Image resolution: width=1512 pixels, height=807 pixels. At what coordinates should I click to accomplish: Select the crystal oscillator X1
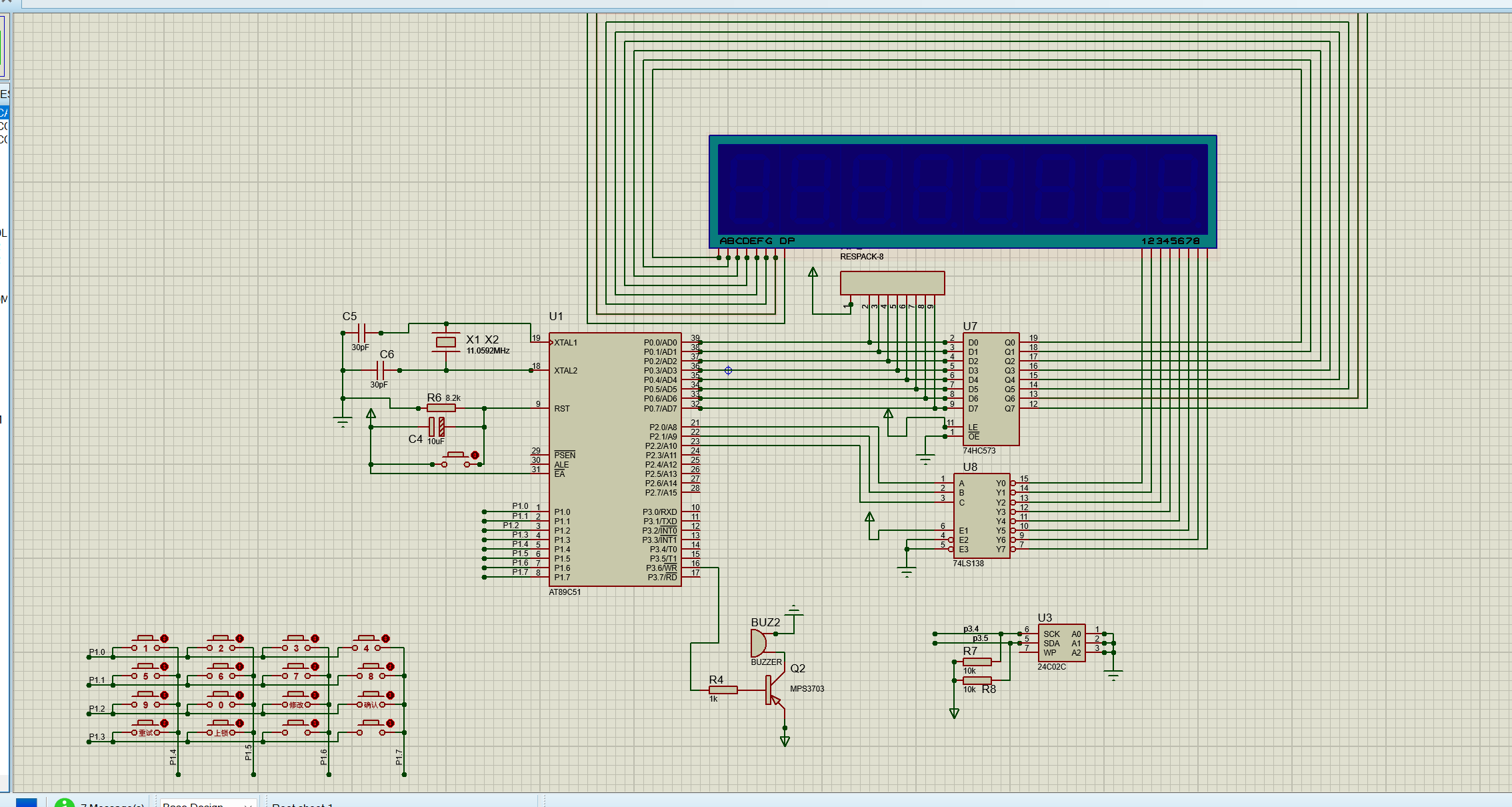445,342
